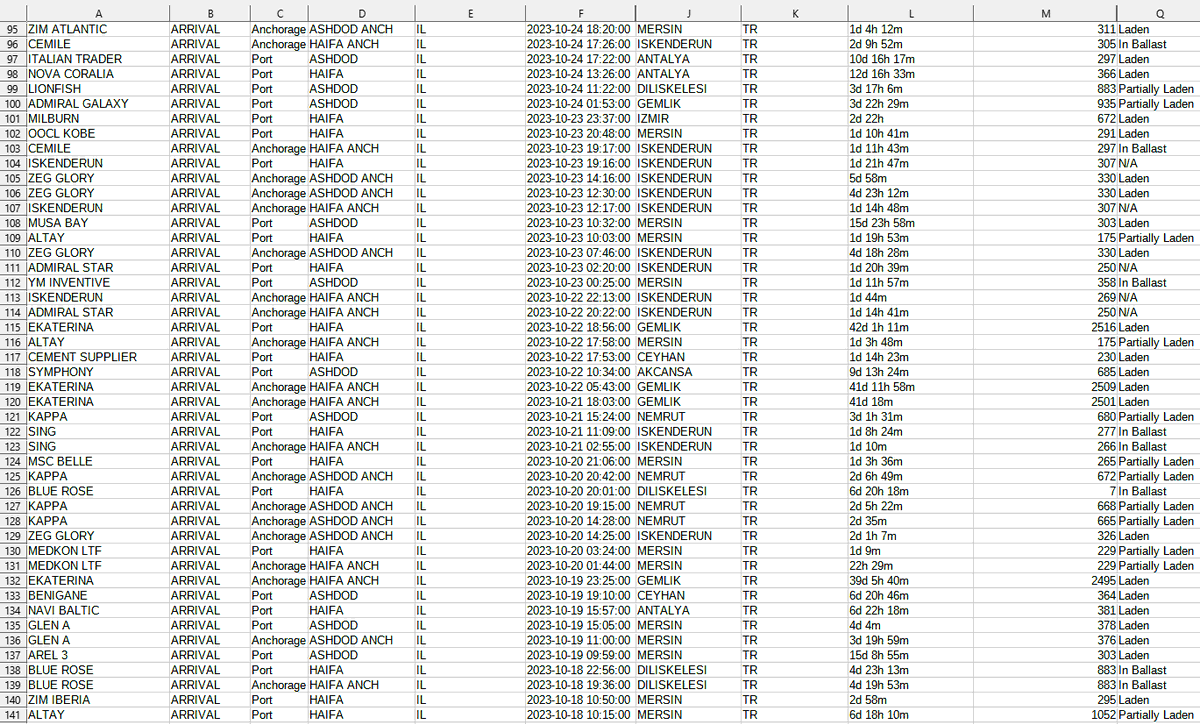
Task: Click LIONFISH cell
Action: click(x=98, y=89)
